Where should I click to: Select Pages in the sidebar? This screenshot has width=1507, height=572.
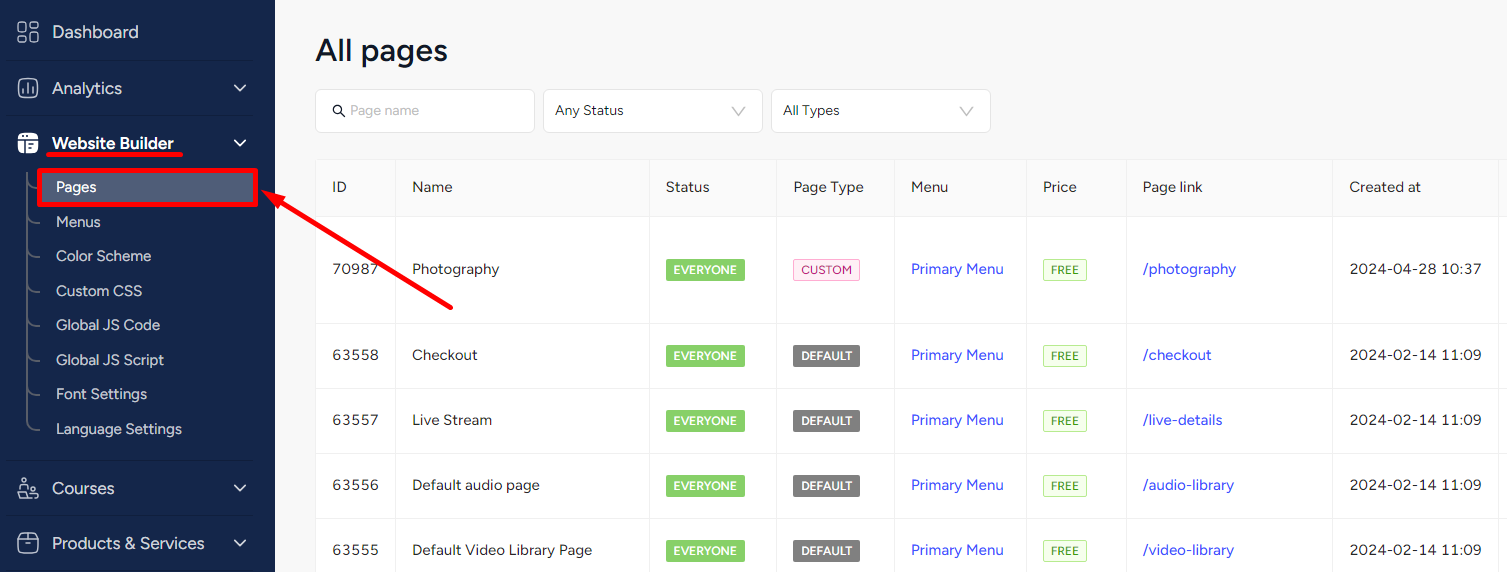148,187
